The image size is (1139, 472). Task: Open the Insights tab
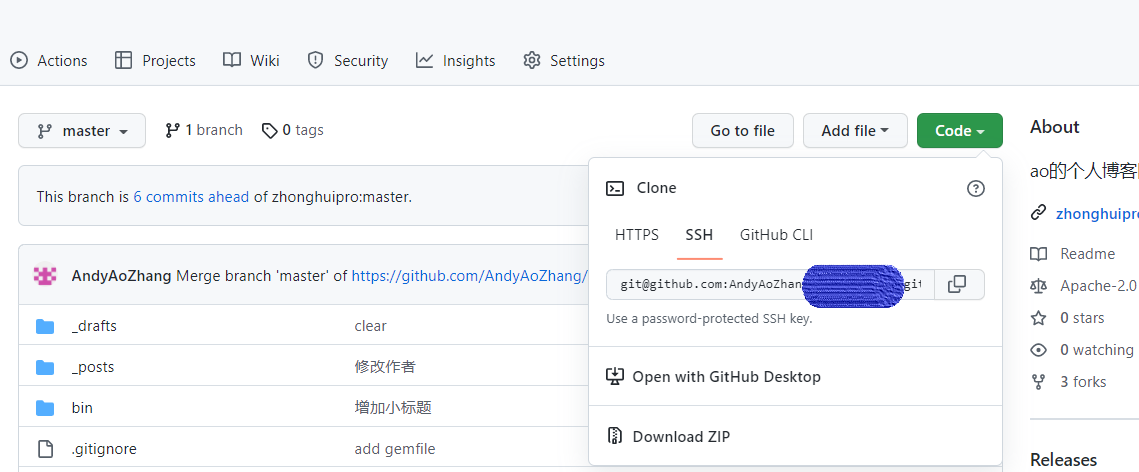(455, 60)
